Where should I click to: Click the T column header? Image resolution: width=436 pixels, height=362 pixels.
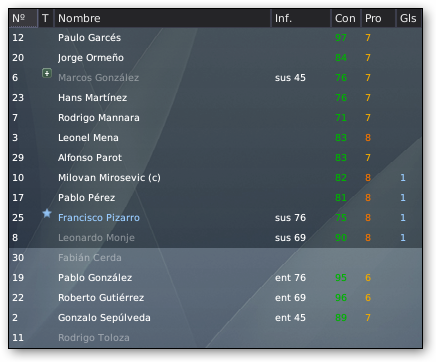[46, 18]
